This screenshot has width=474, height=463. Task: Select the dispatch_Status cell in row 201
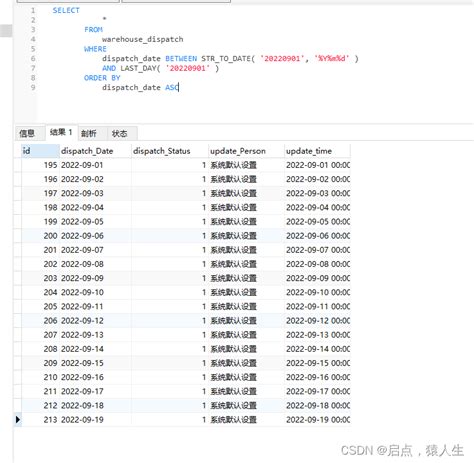(x=170, y=250)
